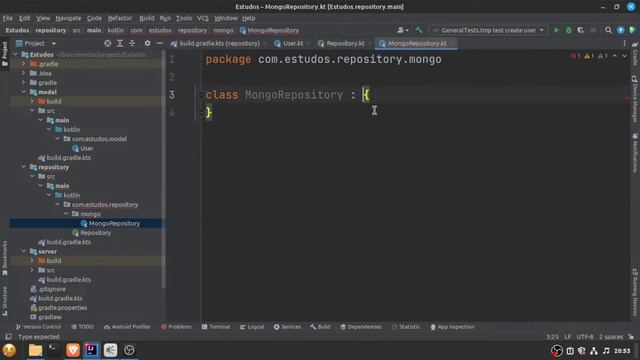This screenshot has height=360, width=640.
Task: Expand all icon in Project panel header
Action: click(x=120, y=43)
